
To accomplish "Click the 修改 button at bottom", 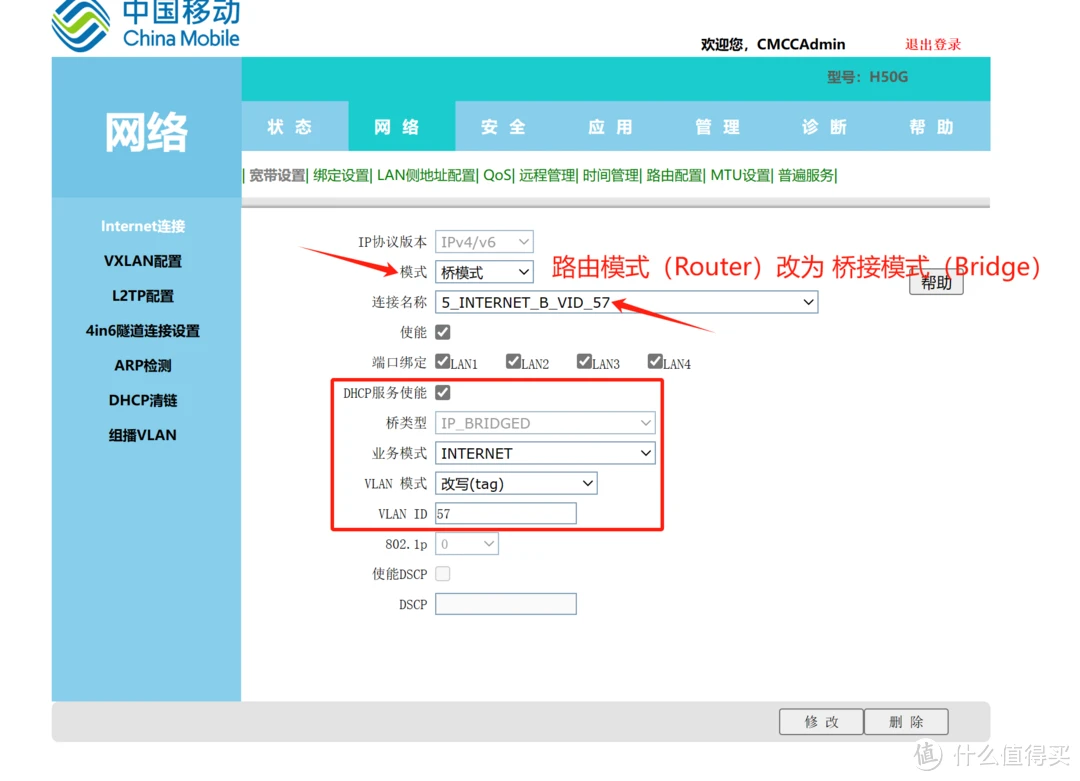I will (820, 721).
